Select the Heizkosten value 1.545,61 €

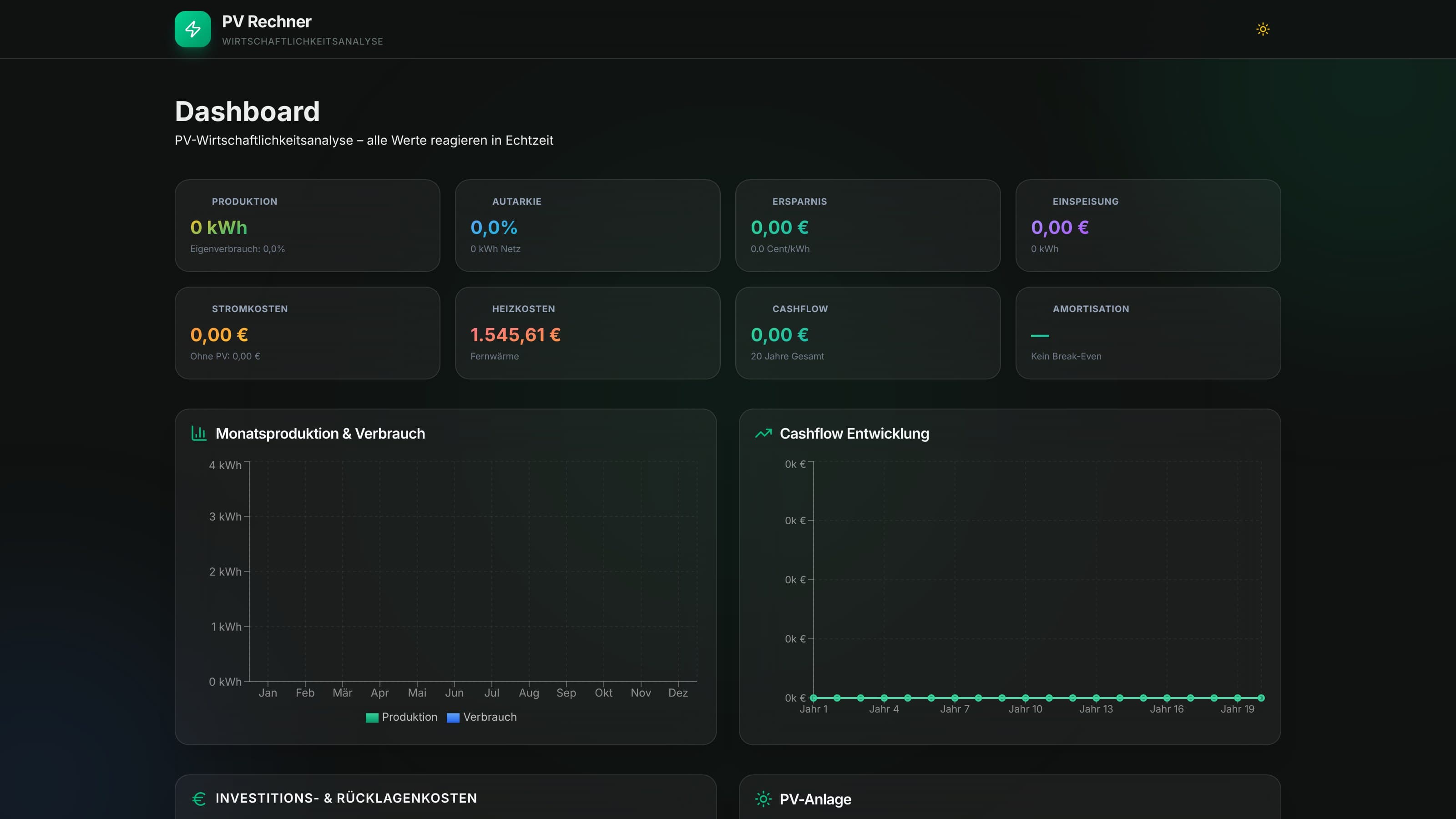(515, 334)
